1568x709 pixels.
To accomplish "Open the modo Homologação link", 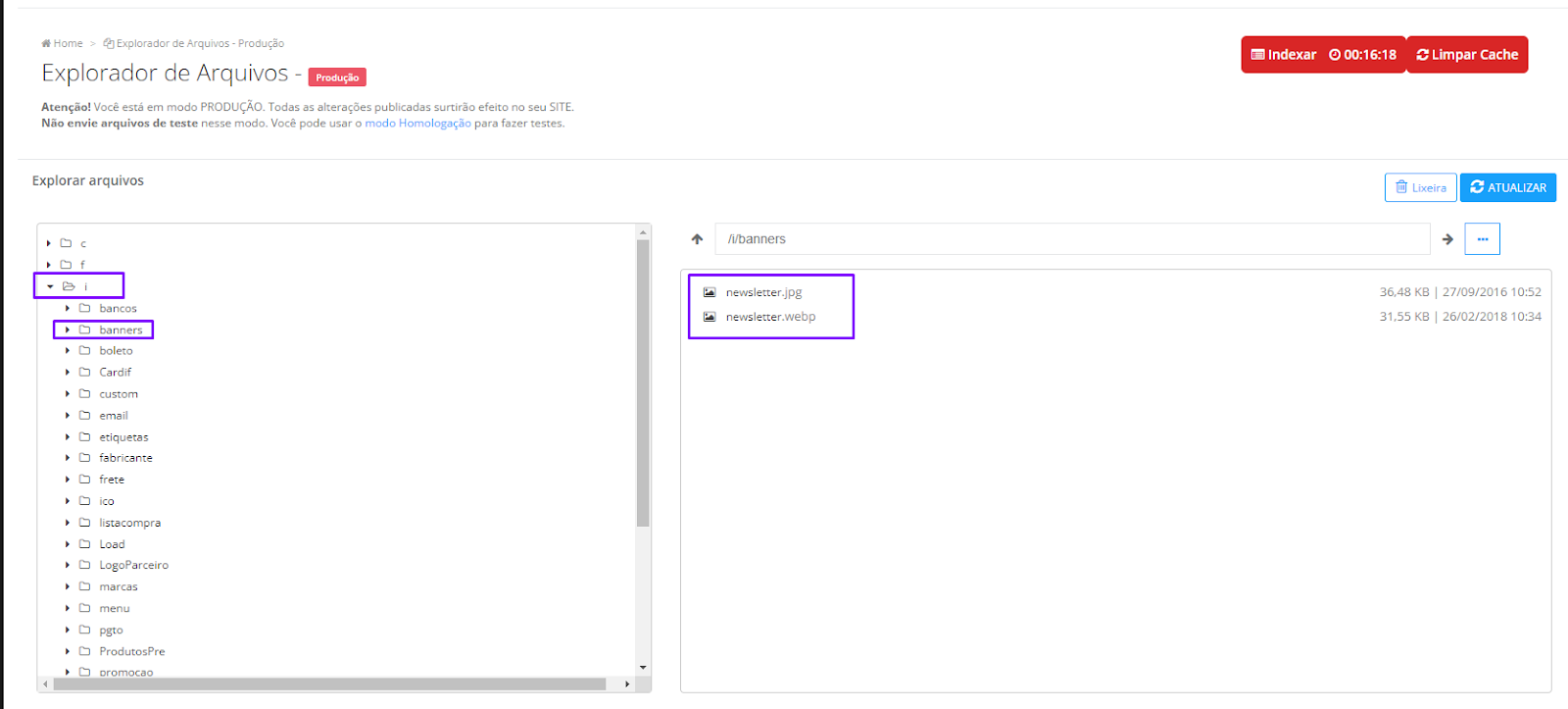I will pos(417,124).
